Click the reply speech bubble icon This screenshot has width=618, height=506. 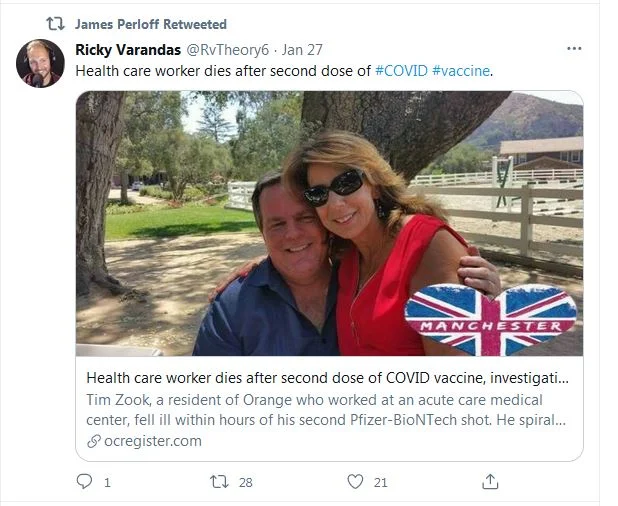[85, 482]
